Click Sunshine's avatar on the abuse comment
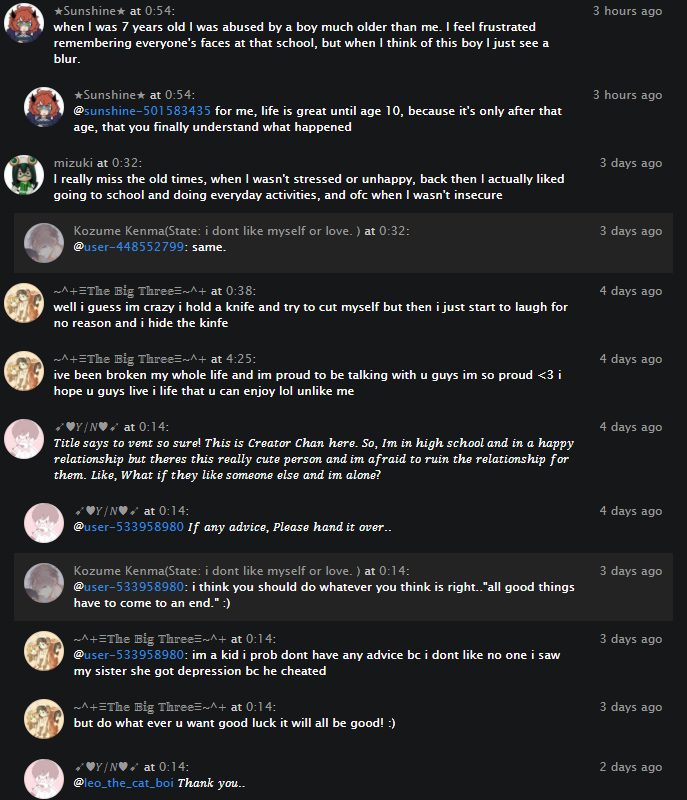The width and height of the screenshot is (687, 800). tap(24, 23)
